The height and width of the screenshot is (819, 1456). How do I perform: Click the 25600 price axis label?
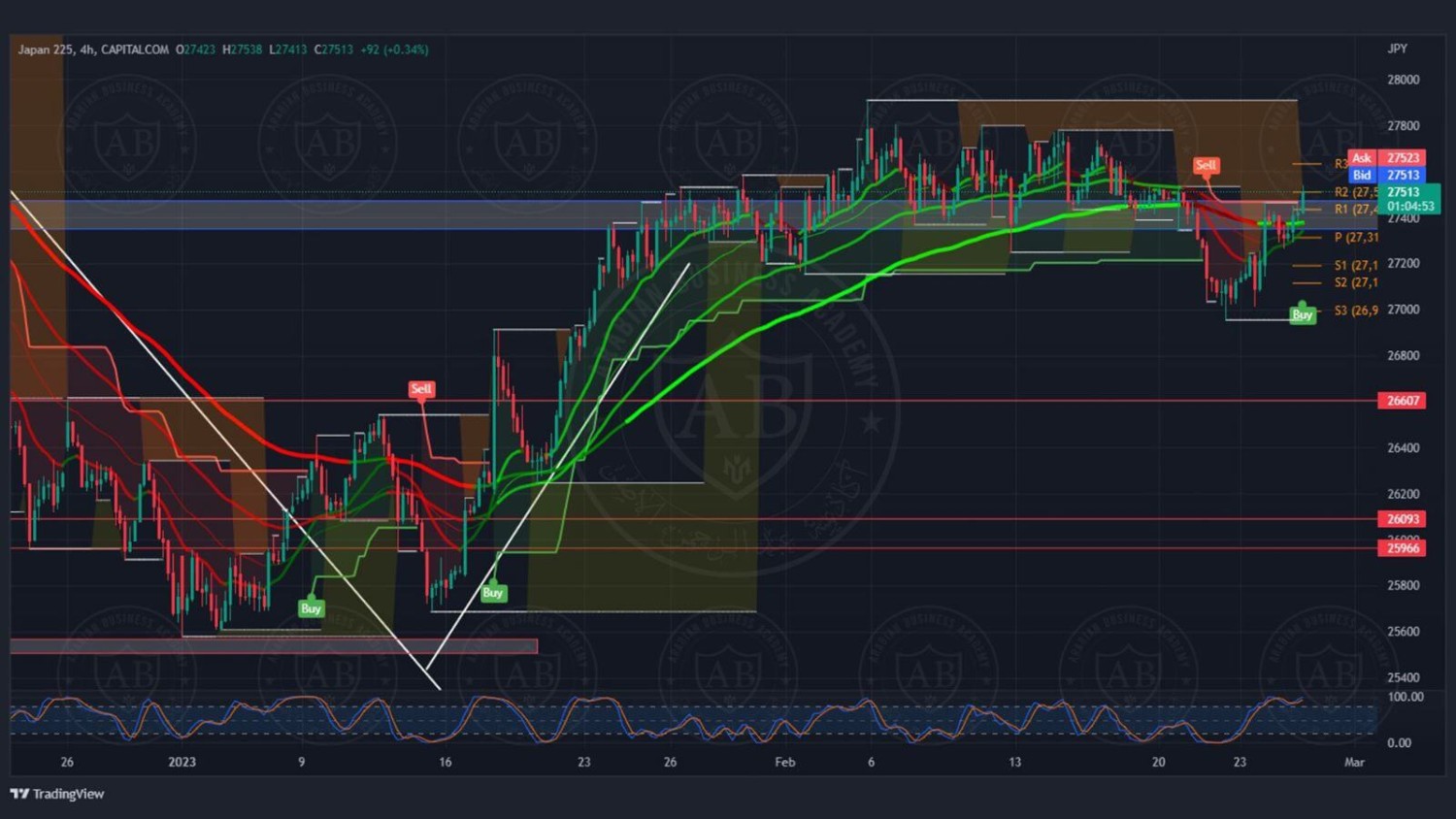point(1403,632)
